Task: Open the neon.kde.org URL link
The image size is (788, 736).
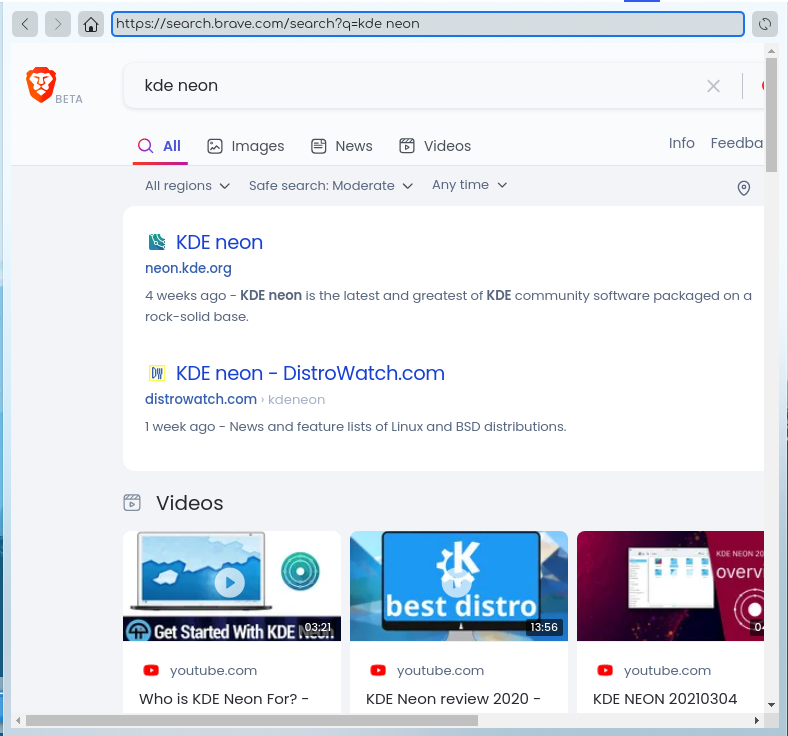Action: [x=188, y=268]
